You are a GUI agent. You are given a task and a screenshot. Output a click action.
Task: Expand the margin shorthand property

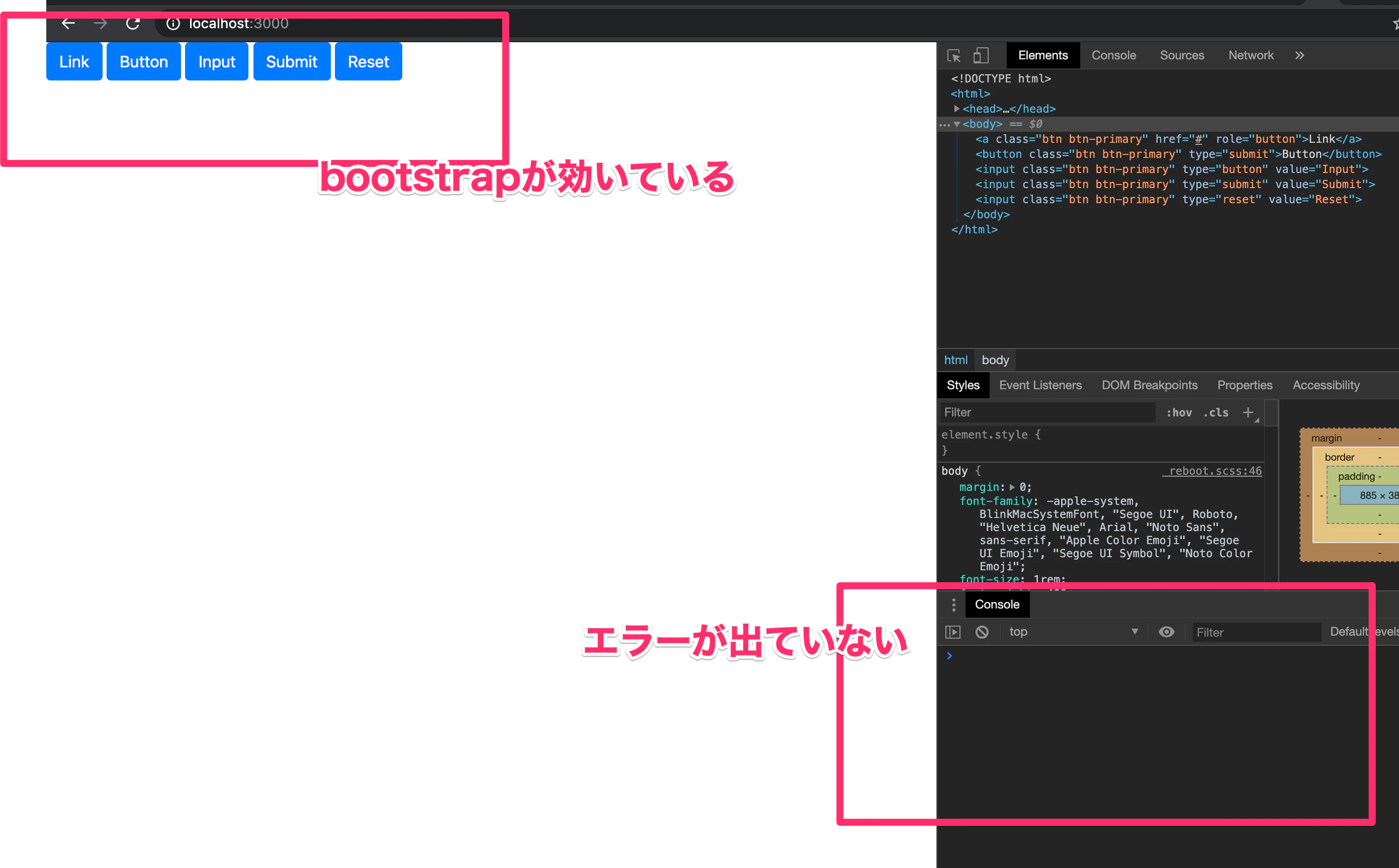point(1012,487)
